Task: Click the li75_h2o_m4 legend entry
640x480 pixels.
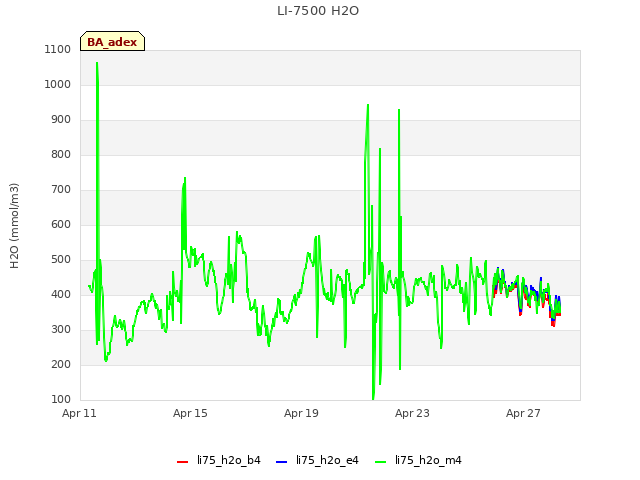Action: 418,460
